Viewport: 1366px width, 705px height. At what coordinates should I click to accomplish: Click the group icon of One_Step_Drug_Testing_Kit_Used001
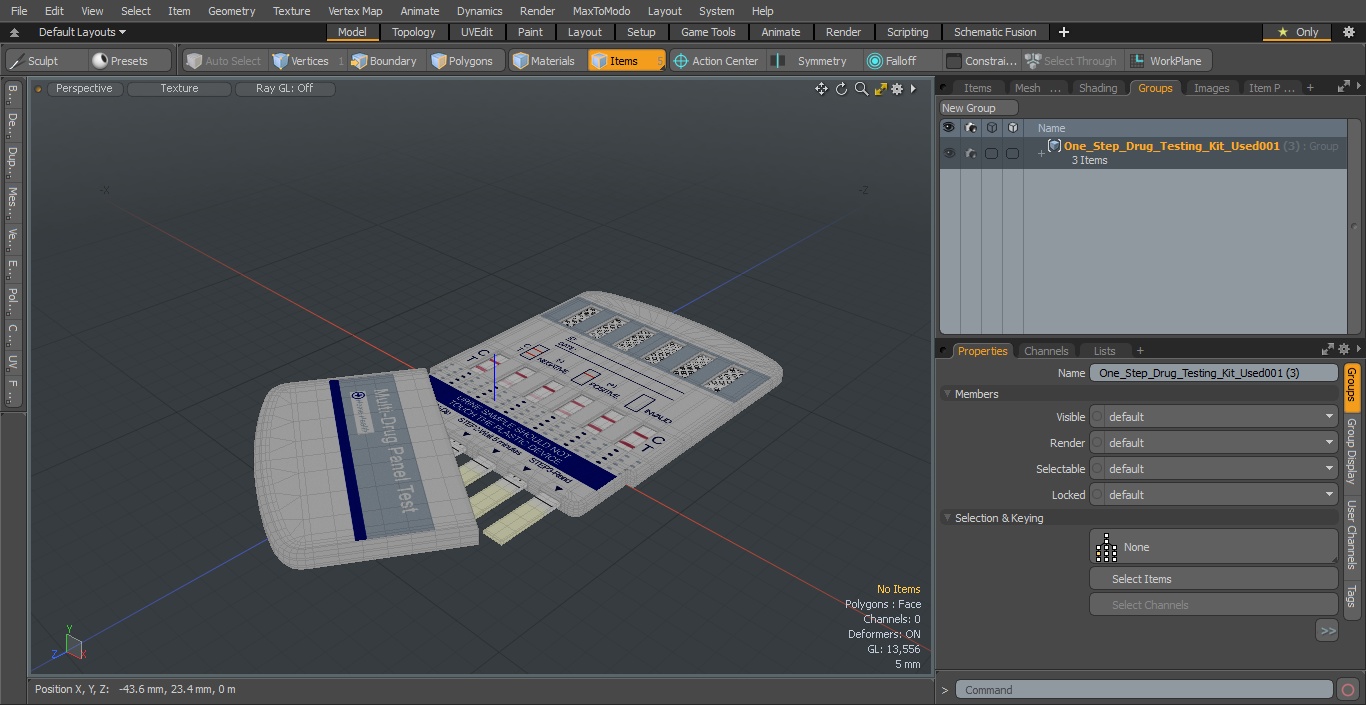pos(1054,146)
